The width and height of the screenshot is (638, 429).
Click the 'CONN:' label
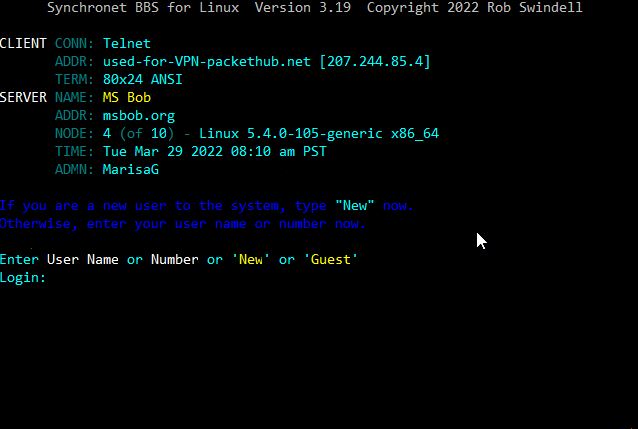pos(74,43)
